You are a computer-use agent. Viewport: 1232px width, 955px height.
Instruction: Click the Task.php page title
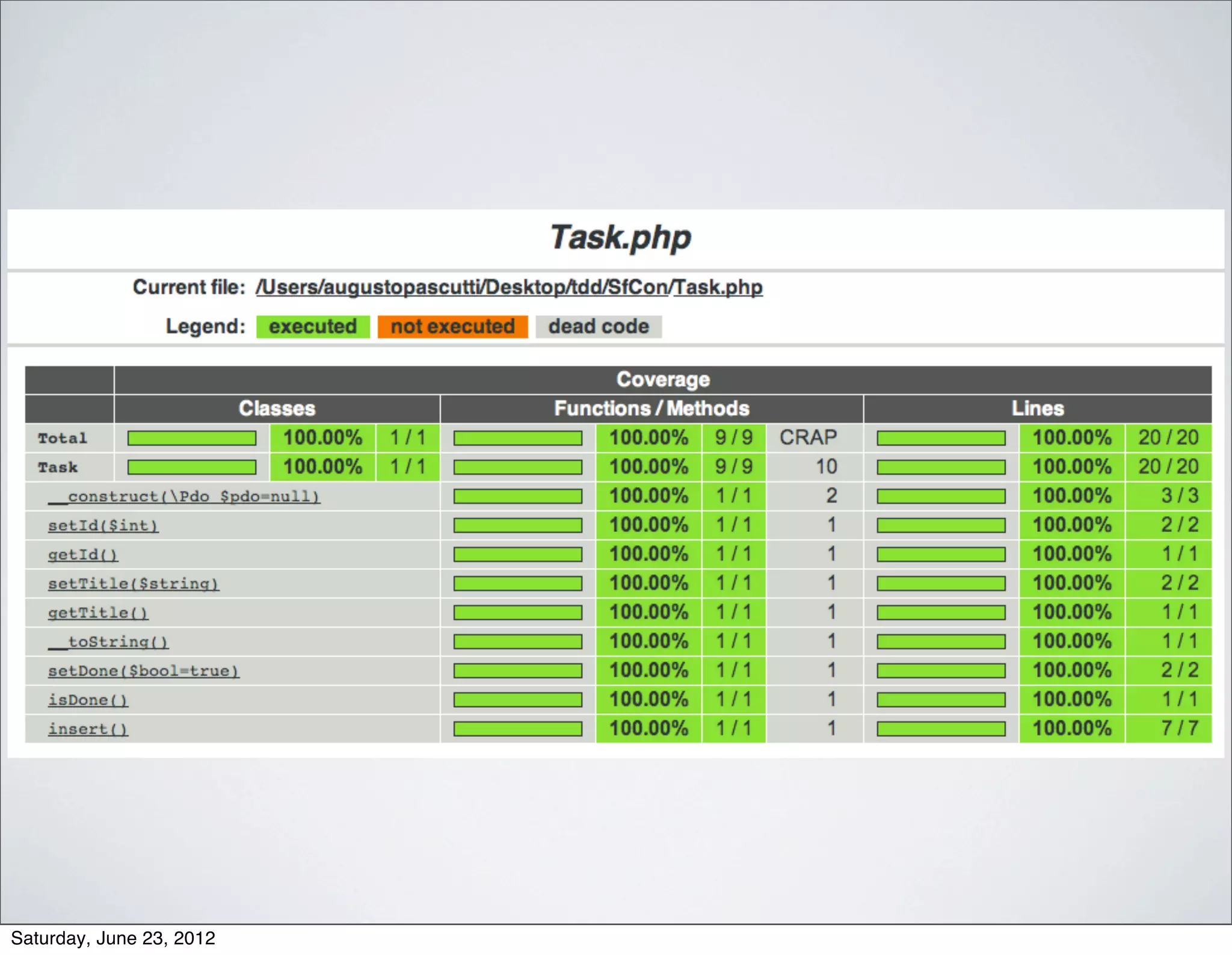pyautogui.click(x=620, y=238)
